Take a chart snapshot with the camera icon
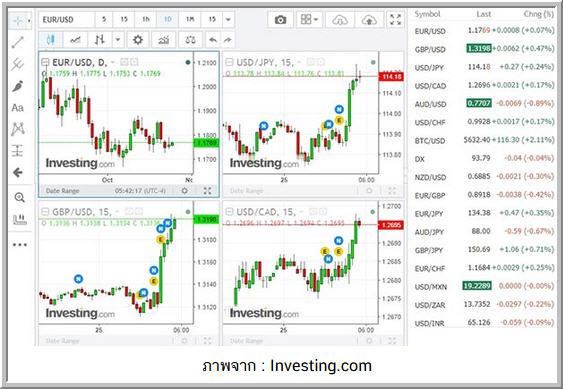Image resolution: width=563 pixels, height=389 pixels. [x=280, y=20]
